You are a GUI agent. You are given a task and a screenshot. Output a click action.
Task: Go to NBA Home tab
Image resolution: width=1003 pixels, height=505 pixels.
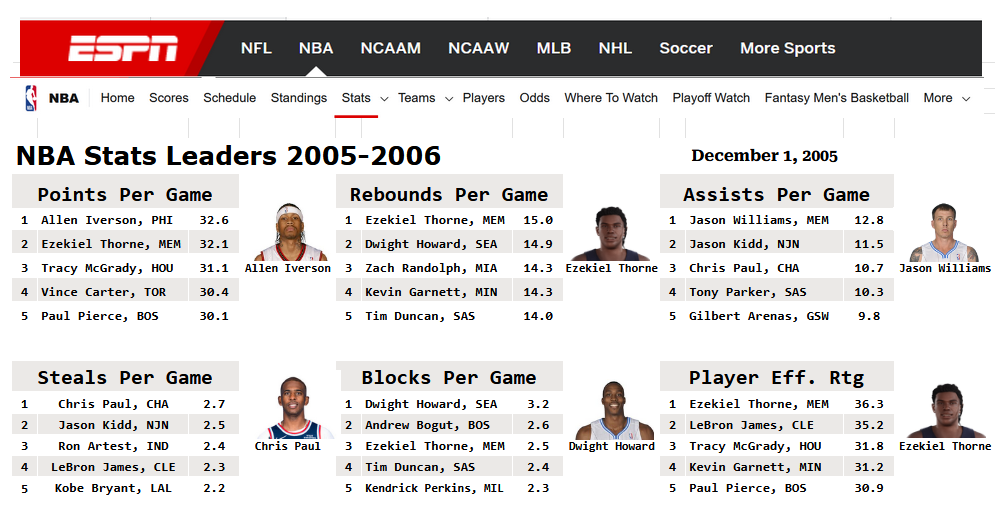pos(117,98)
